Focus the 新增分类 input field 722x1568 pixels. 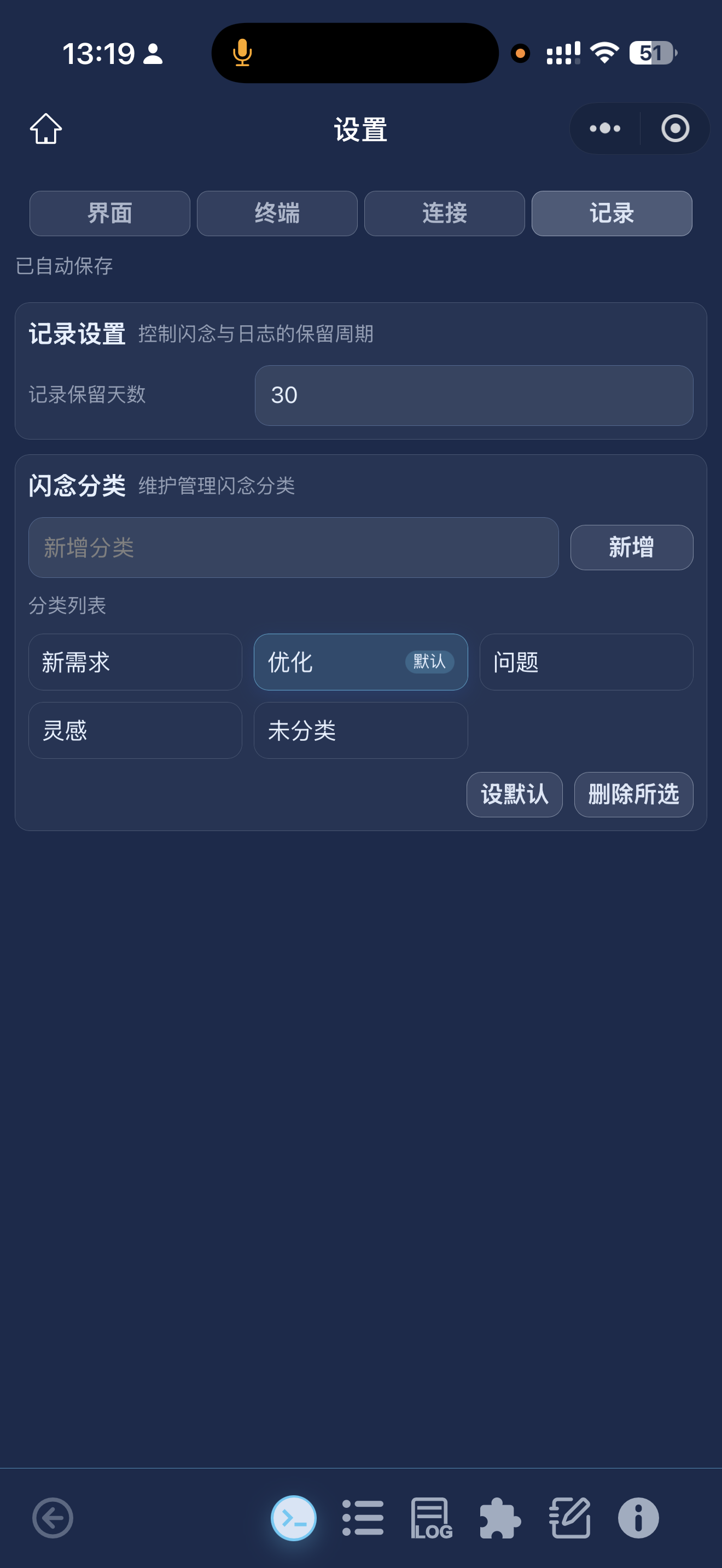pyautogui.click(x=293, y=547)
